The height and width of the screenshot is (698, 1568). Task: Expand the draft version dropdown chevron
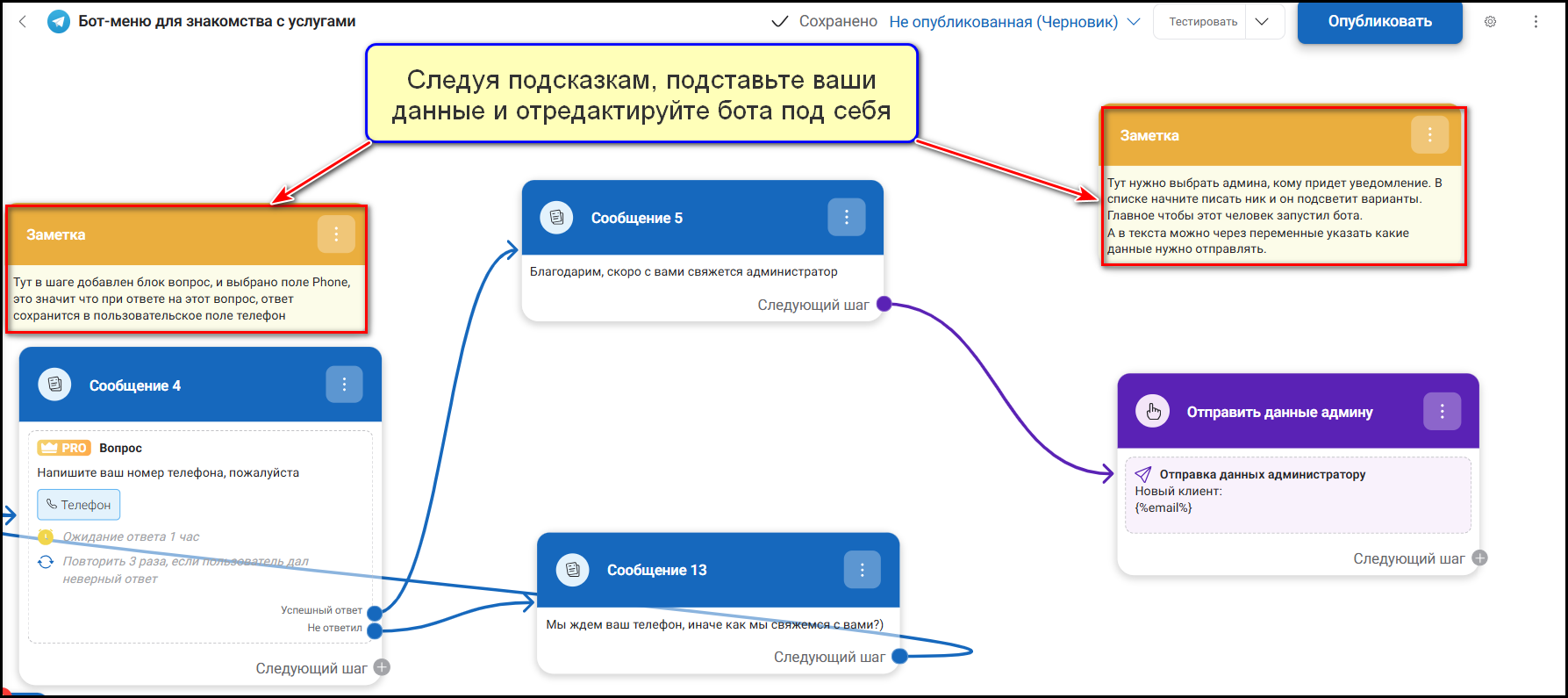point(1134,22)
